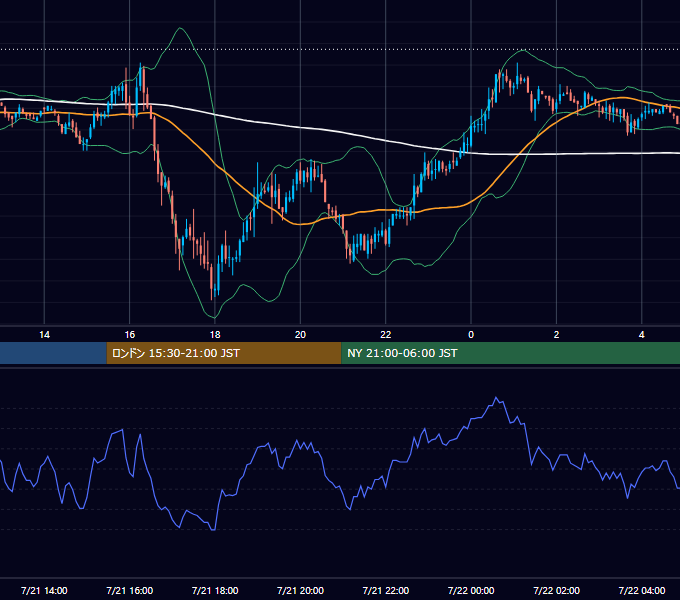The image size is (680, 600).
Task: Click the 7/22 00:00 date label
Action: click(x=471, y=590)
